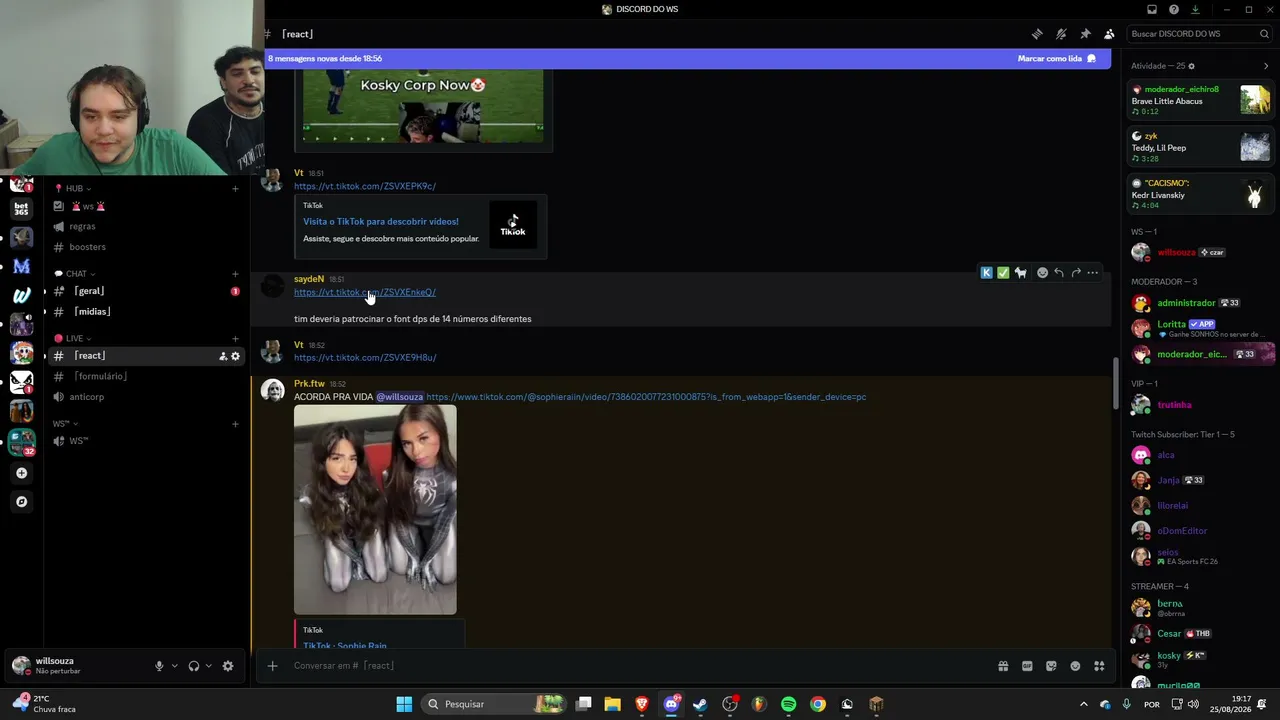Open Windows Start menu
Image resolution: width=1280 pixels, height=720 pixels.
(404, 704)
